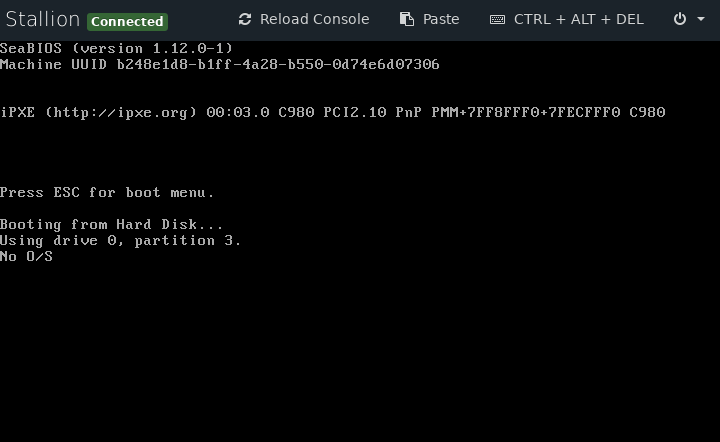
Task: Click the clipboard Paste icon
Action: [406, 19]
